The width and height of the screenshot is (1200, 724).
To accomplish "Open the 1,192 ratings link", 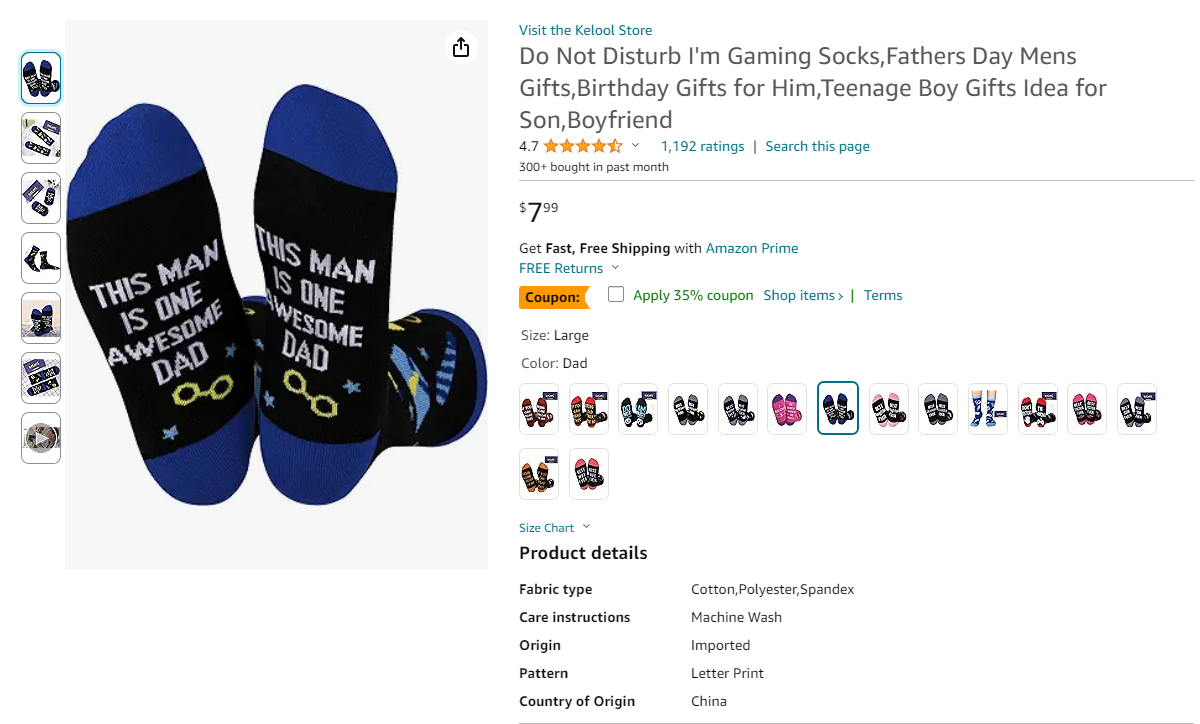I will (x=702, y=146).
